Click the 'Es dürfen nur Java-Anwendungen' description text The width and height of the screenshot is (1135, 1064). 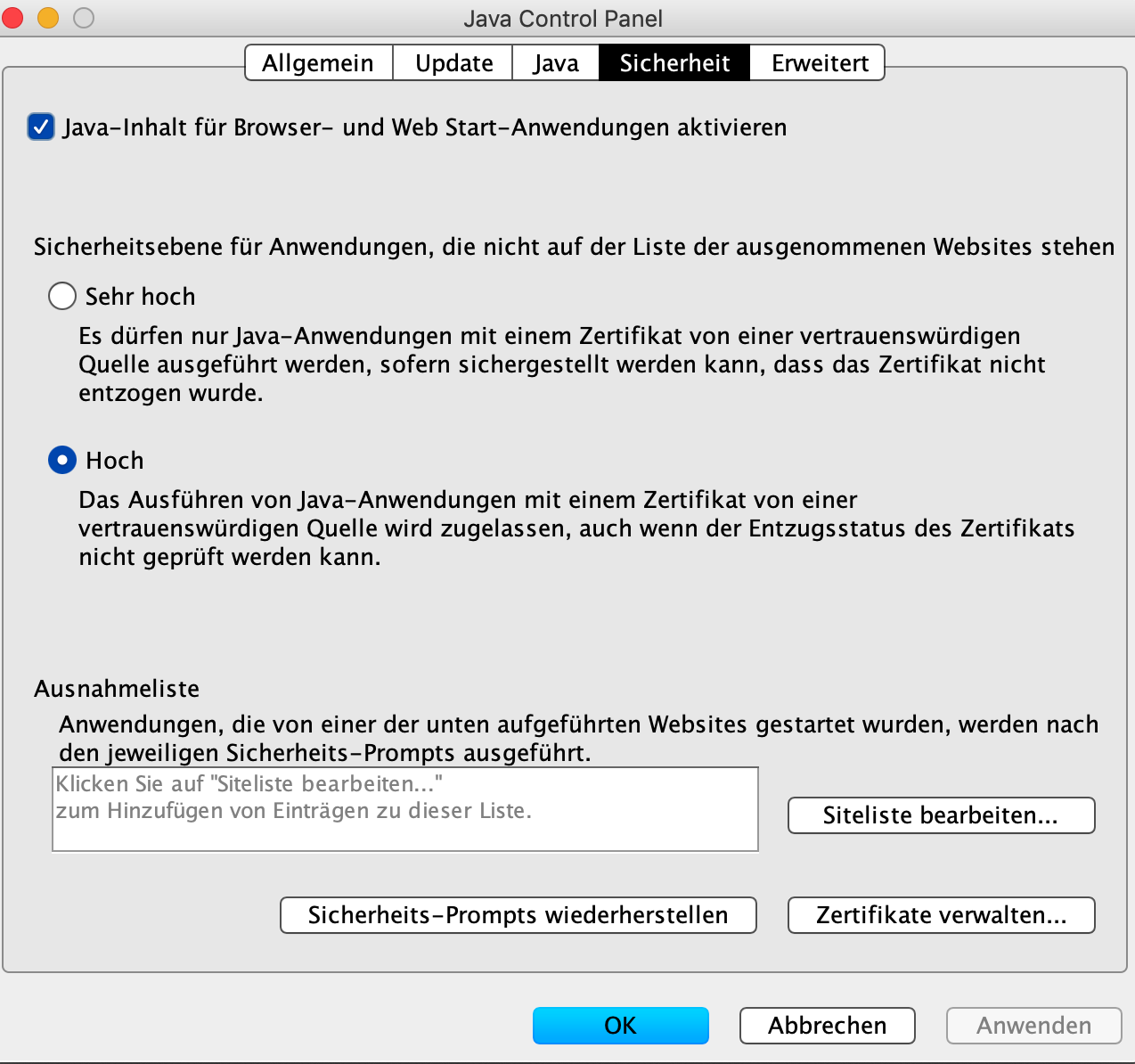click(x=562, y=364)
